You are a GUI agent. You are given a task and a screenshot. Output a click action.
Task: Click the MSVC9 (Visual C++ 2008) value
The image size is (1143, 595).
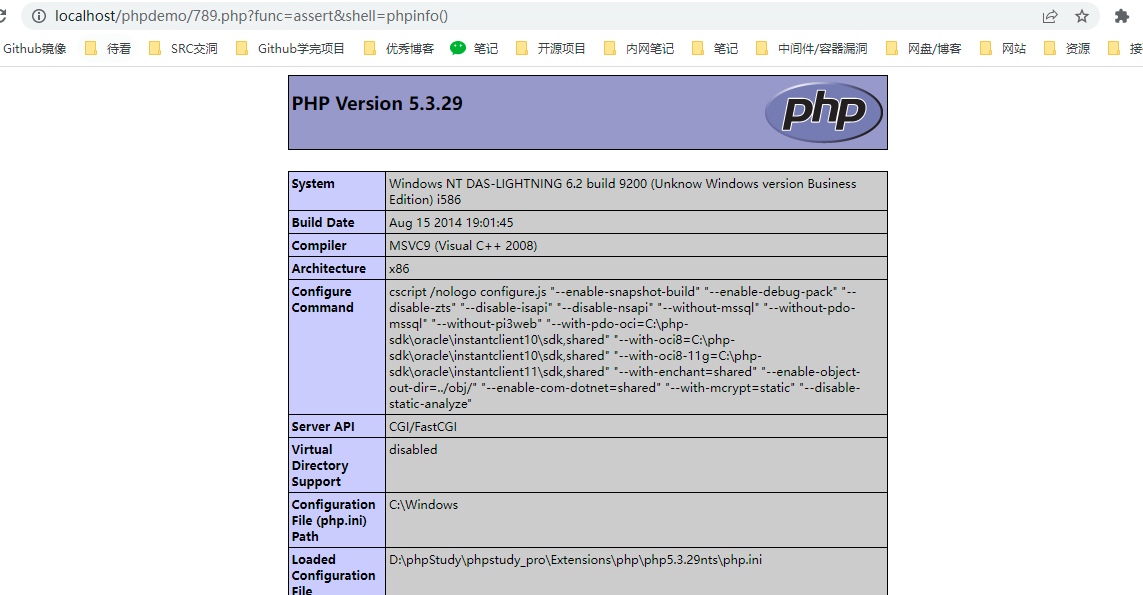pos(463,246)
